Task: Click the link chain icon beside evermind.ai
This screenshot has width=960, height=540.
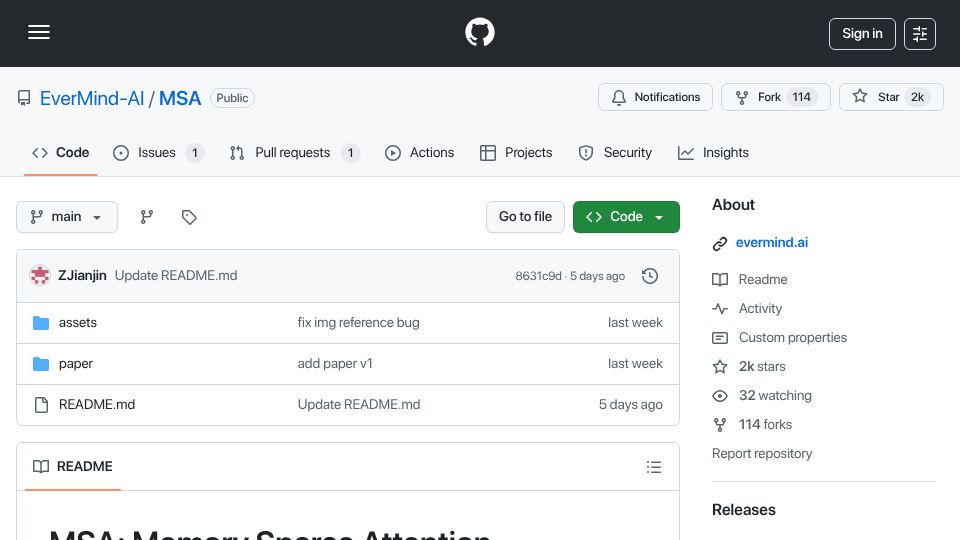Action: coord(720,244)
